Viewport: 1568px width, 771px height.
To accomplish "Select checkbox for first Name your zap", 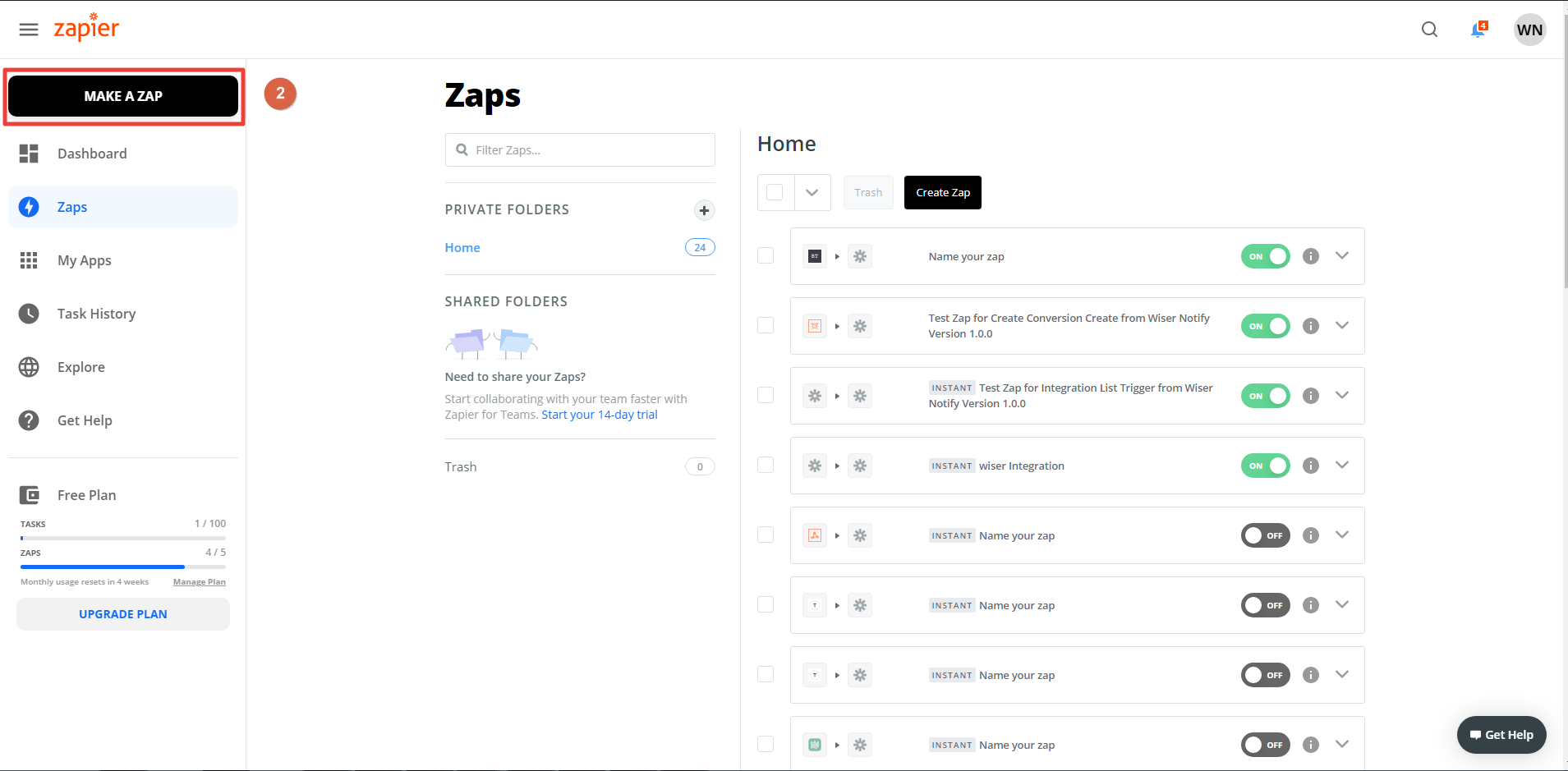I will click(766, 255).
